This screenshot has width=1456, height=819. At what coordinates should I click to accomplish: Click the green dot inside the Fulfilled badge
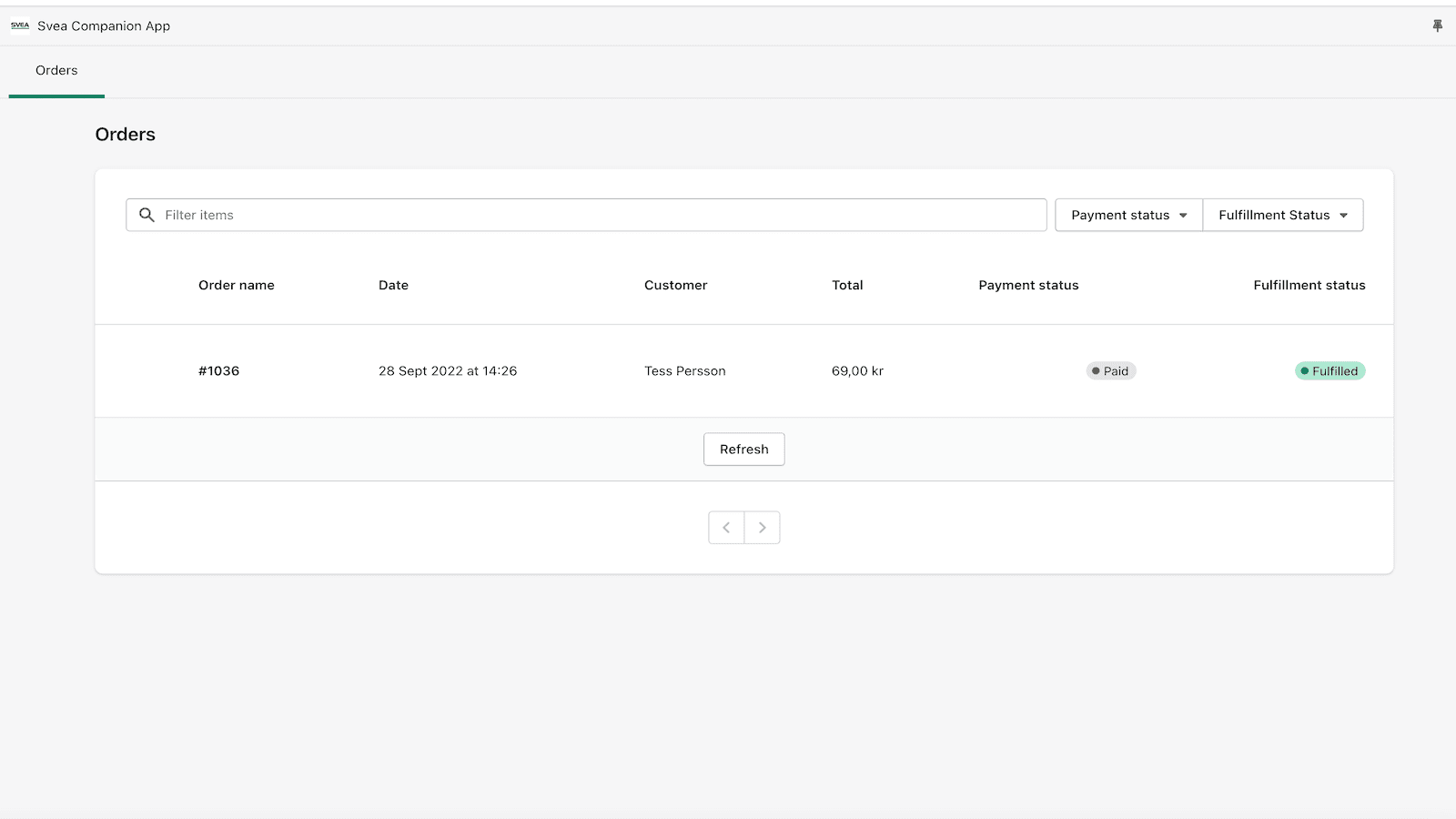[x=1305, y=370]
